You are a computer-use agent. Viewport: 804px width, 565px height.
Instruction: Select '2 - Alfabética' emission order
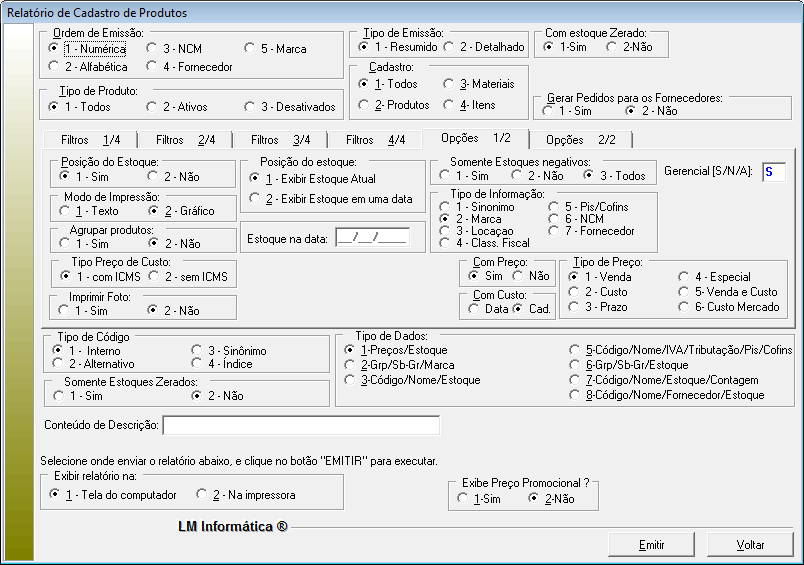55,67
